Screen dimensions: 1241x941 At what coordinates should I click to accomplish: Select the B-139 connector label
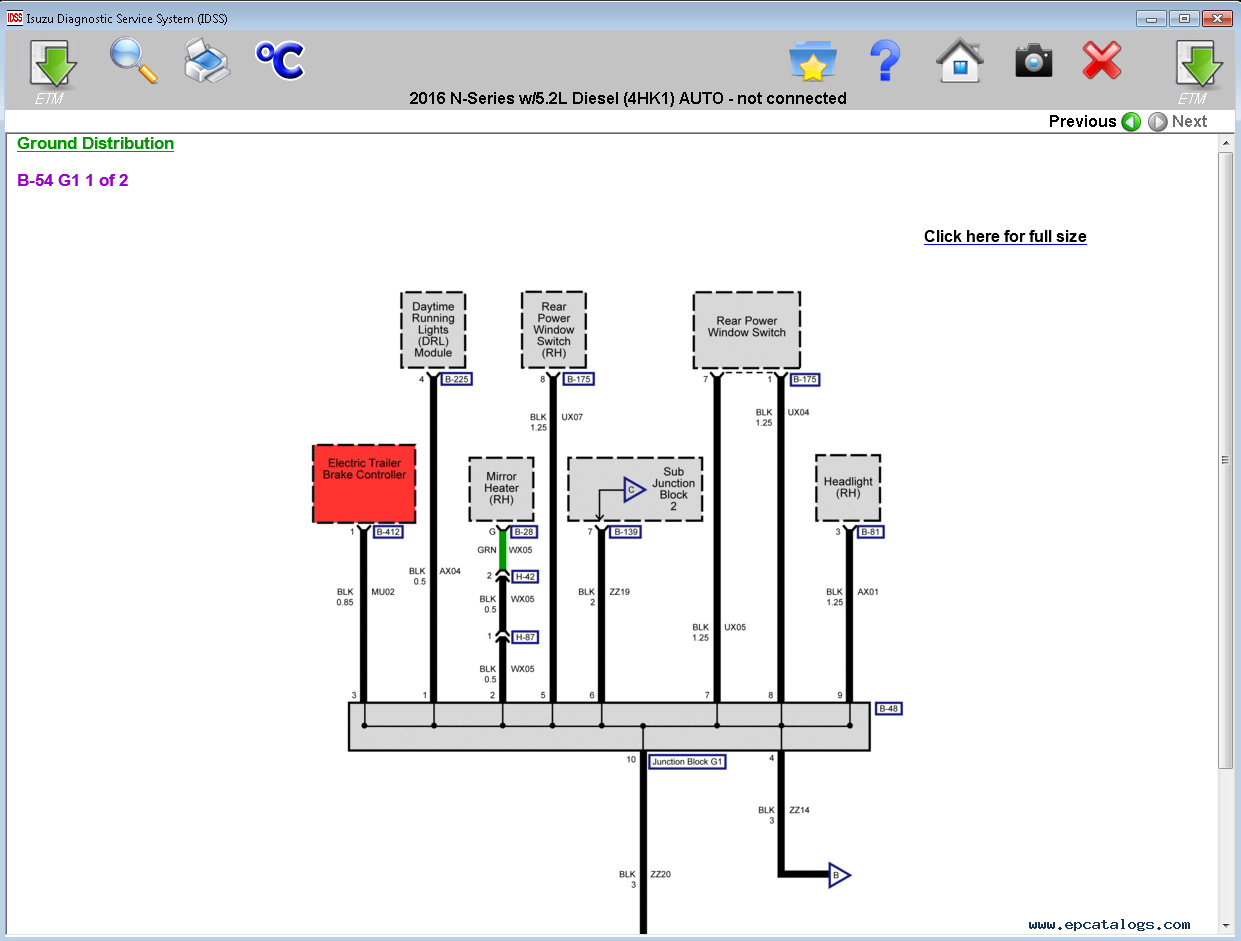[626, 532]
